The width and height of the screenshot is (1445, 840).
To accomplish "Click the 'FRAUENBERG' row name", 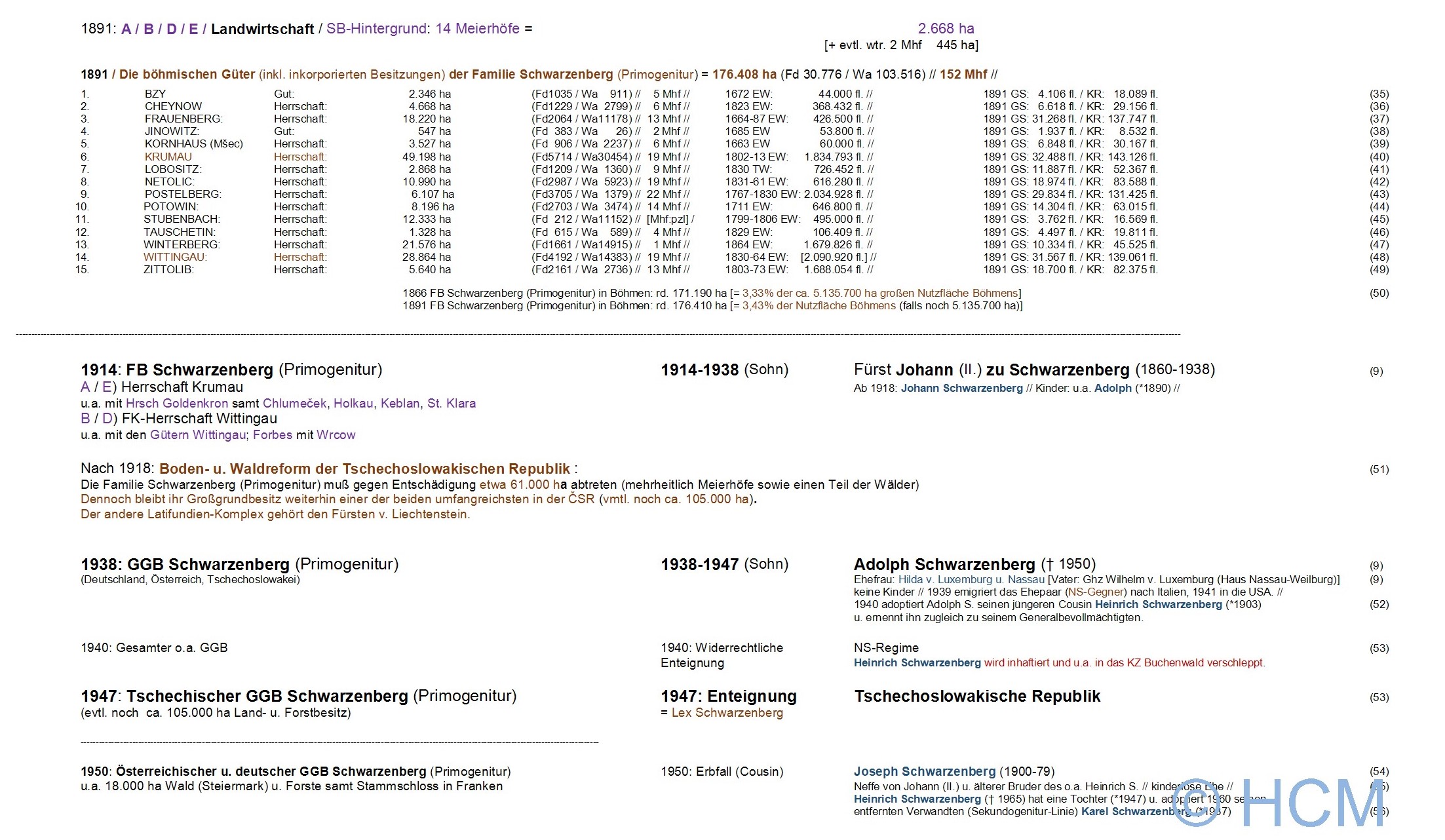I will [x=183, y=119].
